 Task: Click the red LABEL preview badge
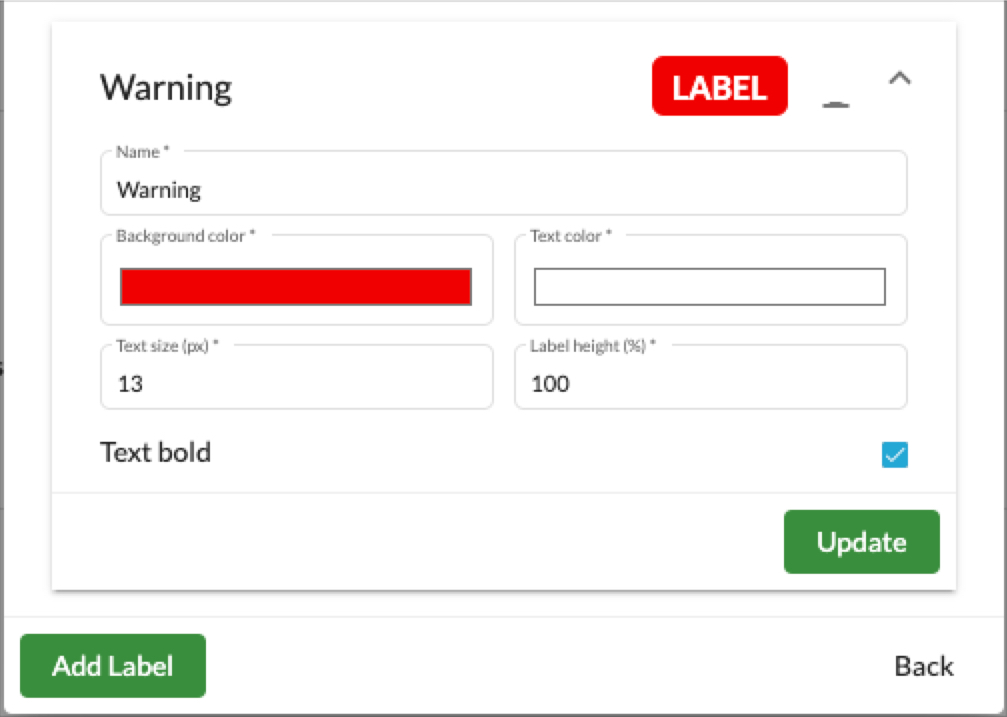click(x=719, y=86)
